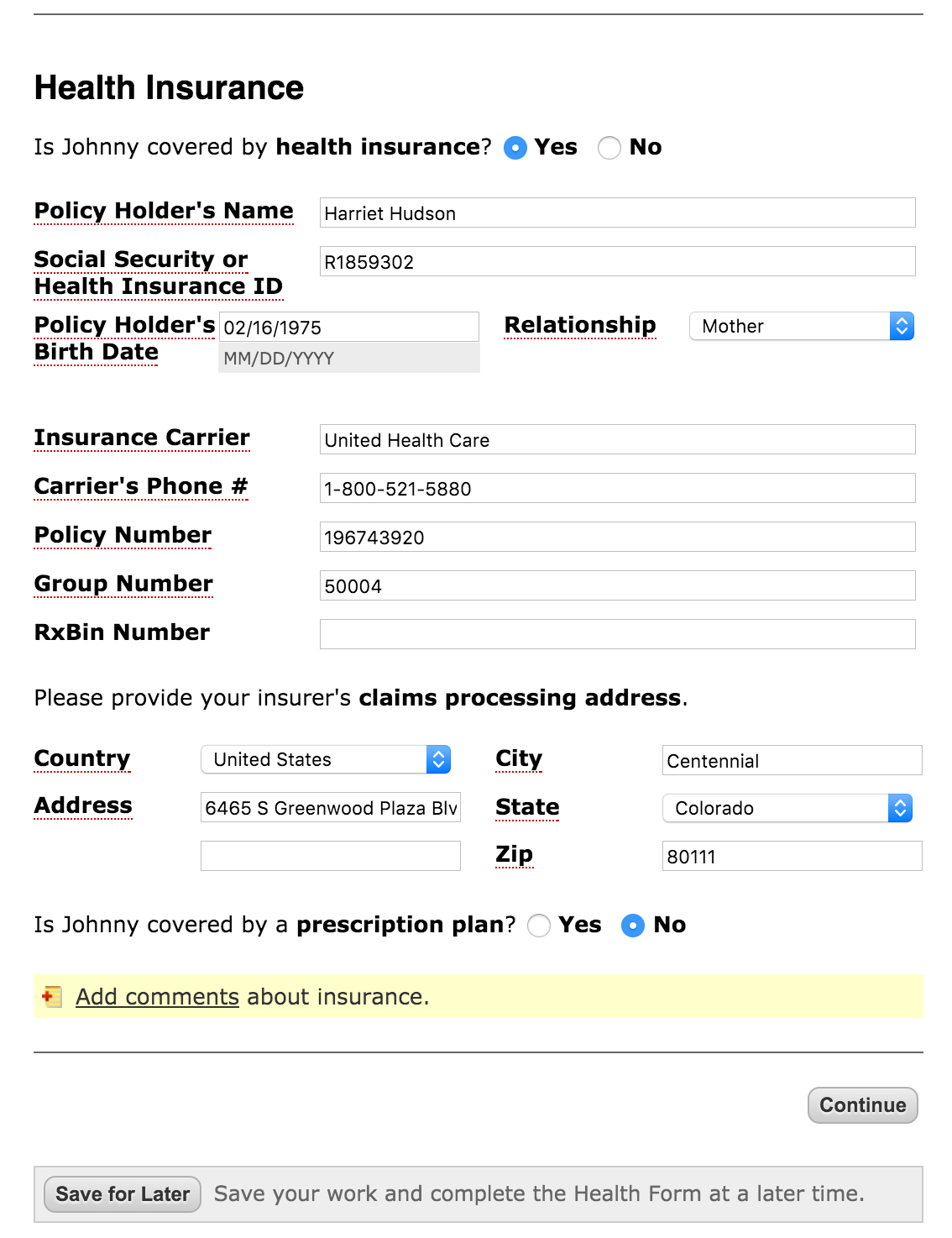952x1238 pixels.
Task: Click the Zip field showing 80111
Action: coord(791,856)
